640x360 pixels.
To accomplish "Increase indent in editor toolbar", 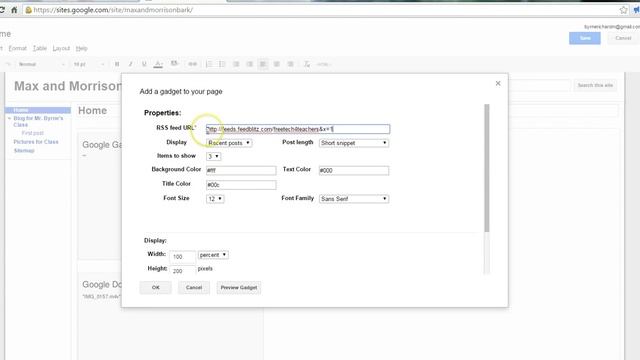I will pyautogui.click(x=249, y=64).
